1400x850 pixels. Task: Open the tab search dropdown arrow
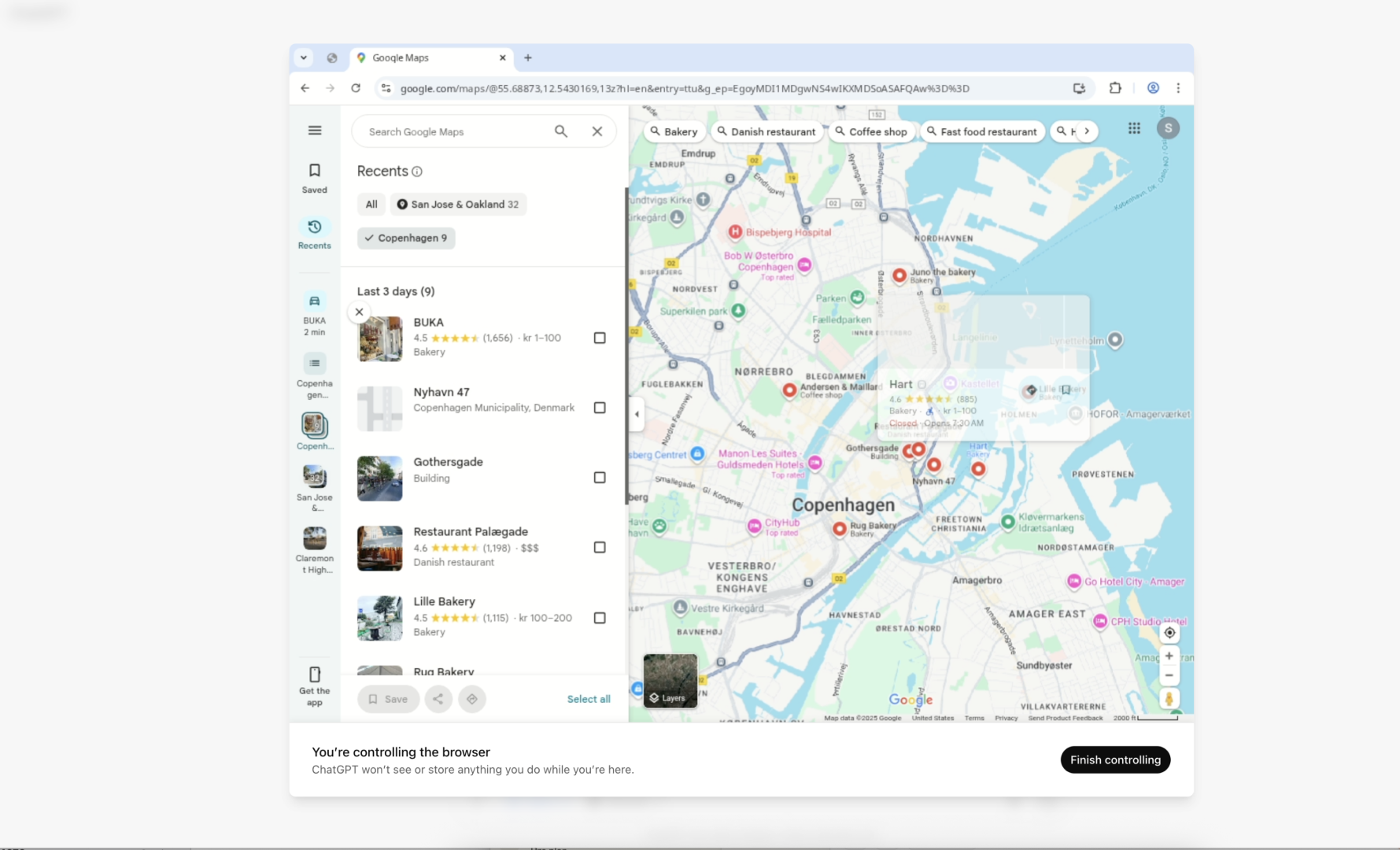(304, 57)
